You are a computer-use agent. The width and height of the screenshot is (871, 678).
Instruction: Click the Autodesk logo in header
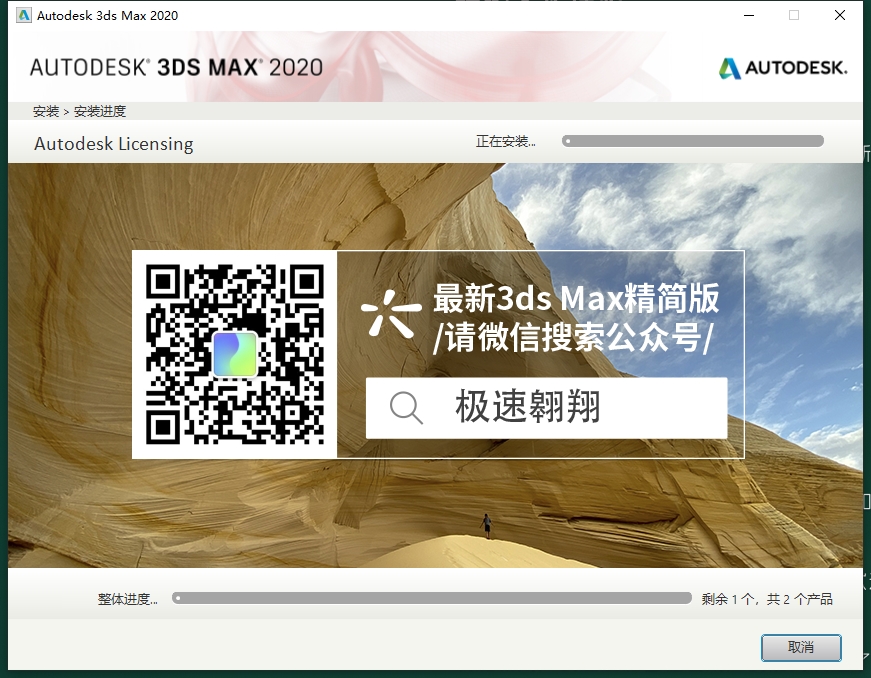coord(783,68)
